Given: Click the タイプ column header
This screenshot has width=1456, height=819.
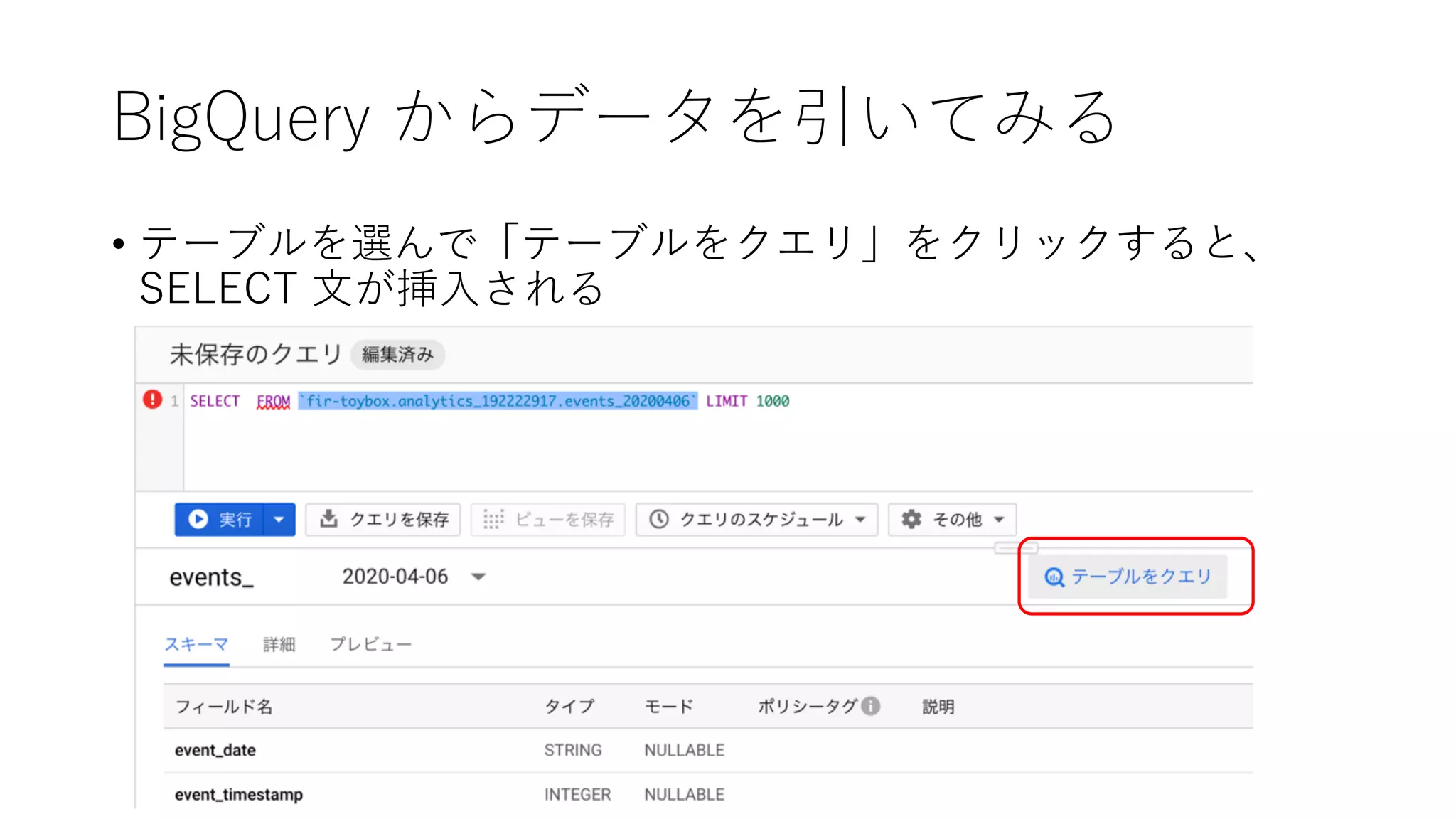Looking at the screenshot, I should click(x=569, y=707).
